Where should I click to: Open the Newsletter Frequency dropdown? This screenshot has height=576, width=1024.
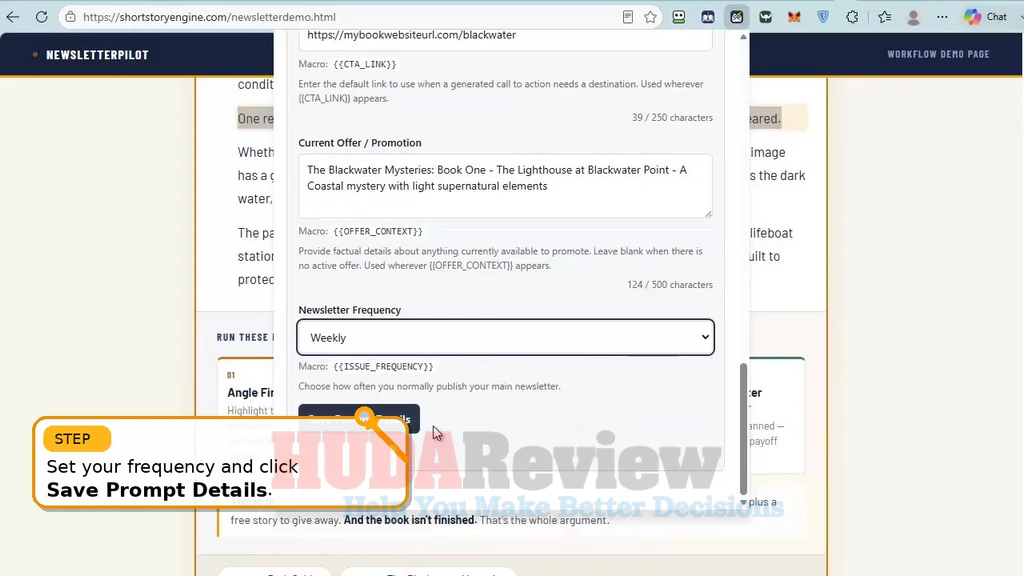pyautogui.click(x=505, y=338)
